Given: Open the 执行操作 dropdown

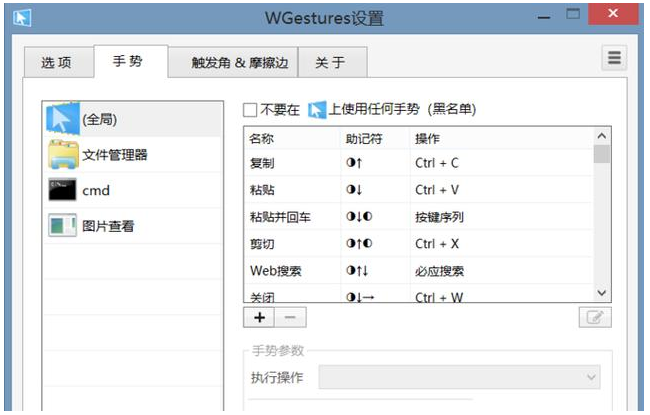Looking at the screenshot, I should [x=459, y=377].
